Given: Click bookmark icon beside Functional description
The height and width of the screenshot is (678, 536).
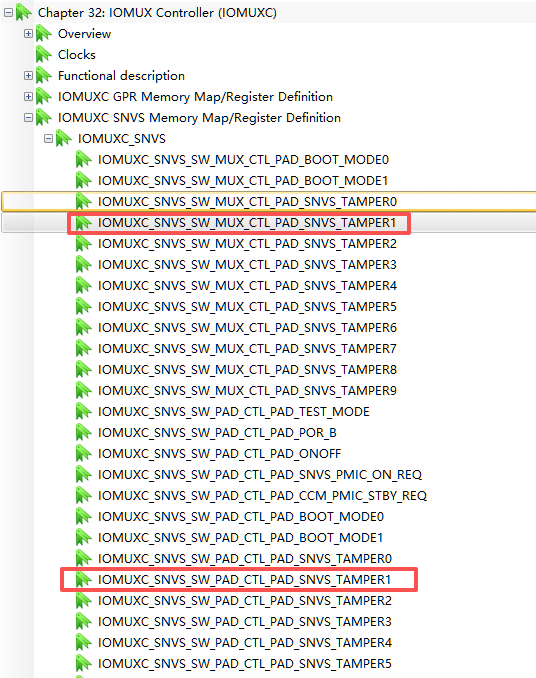Looking at the screenshot, I should (44, 76).
